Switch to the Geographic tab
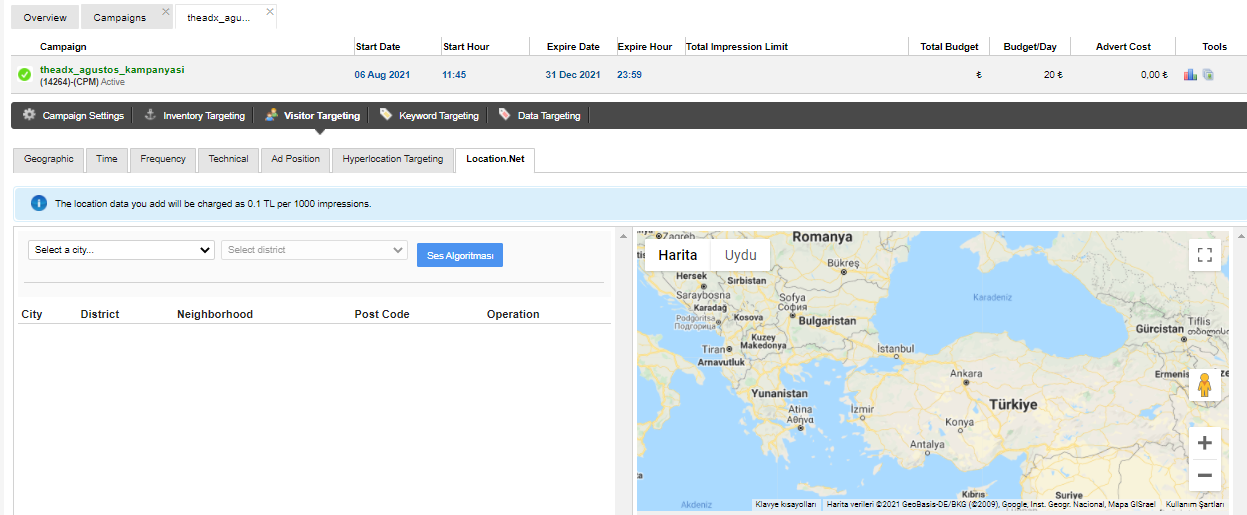1247x515 pixels. (x=49, y=159)
